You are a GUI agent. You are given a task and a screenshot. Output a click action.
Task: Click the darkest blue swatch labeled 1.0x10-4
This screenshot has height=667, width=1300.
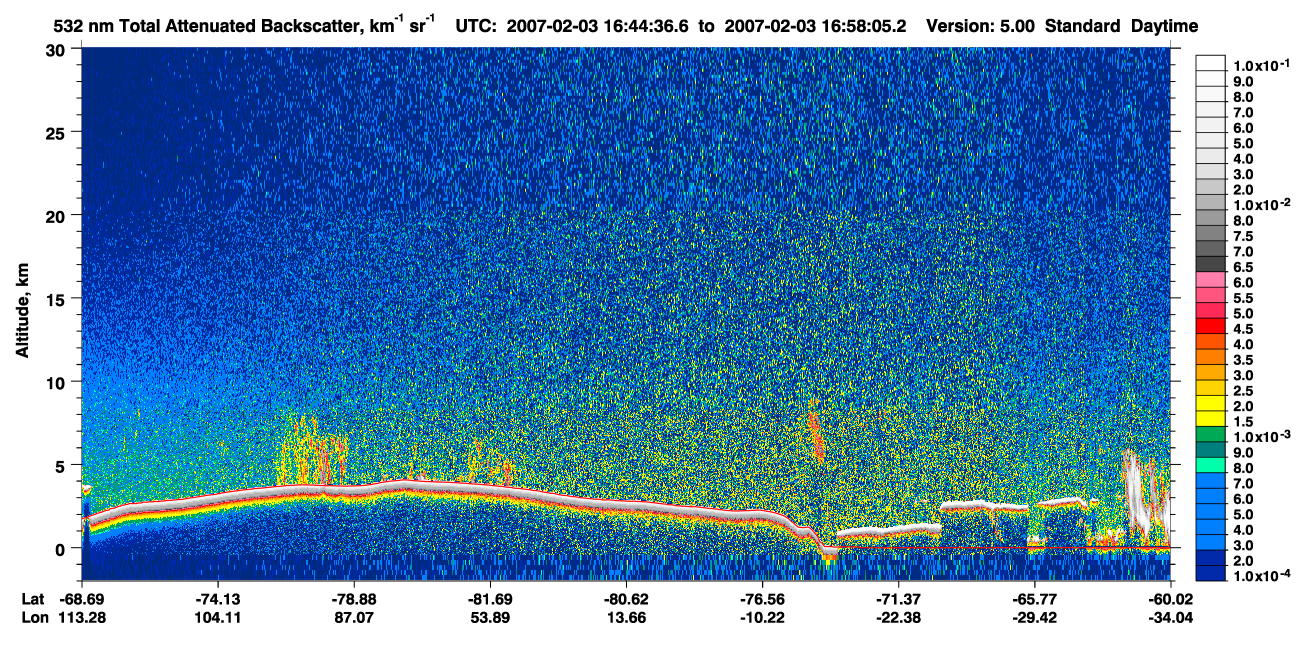tap(1210, 573)
